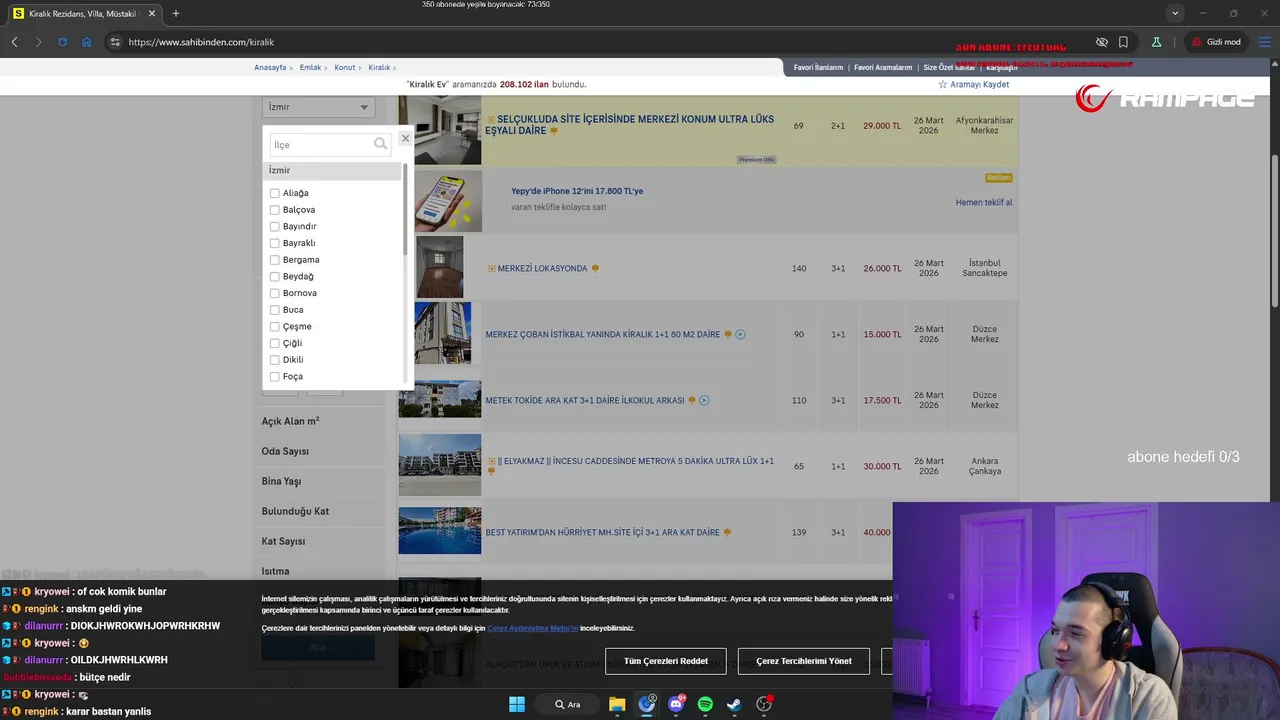
Task: Open Çerez Aydınlatma Metni link
Action: point(532,628)
